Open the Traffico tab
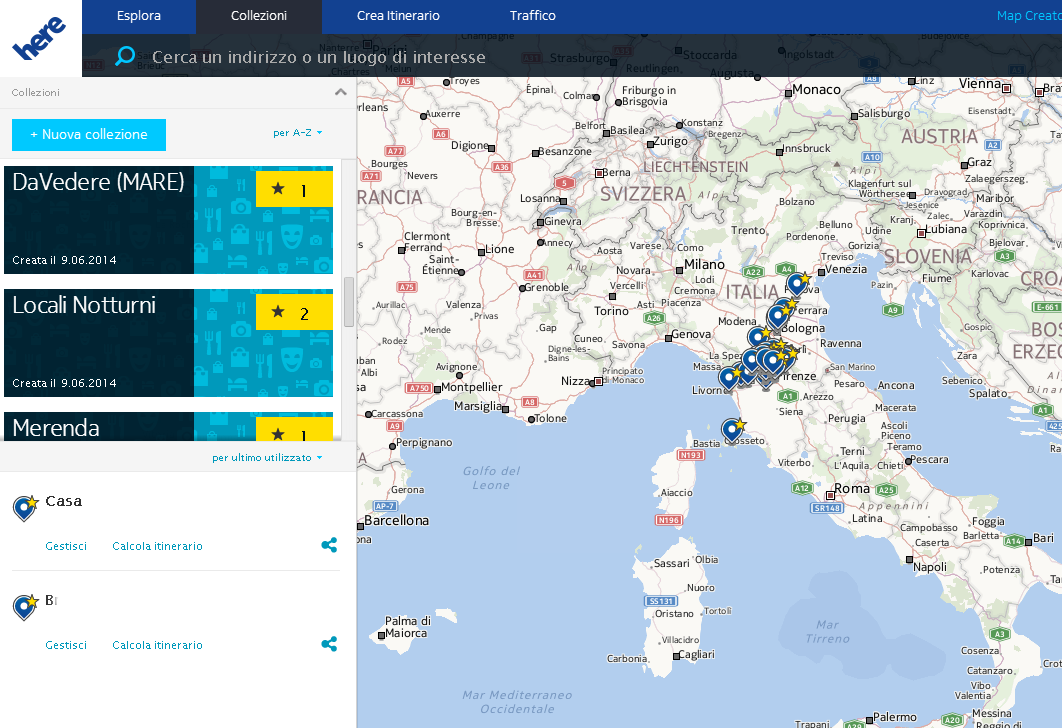This screenshot has width=1062, height=728. point(533,16)
